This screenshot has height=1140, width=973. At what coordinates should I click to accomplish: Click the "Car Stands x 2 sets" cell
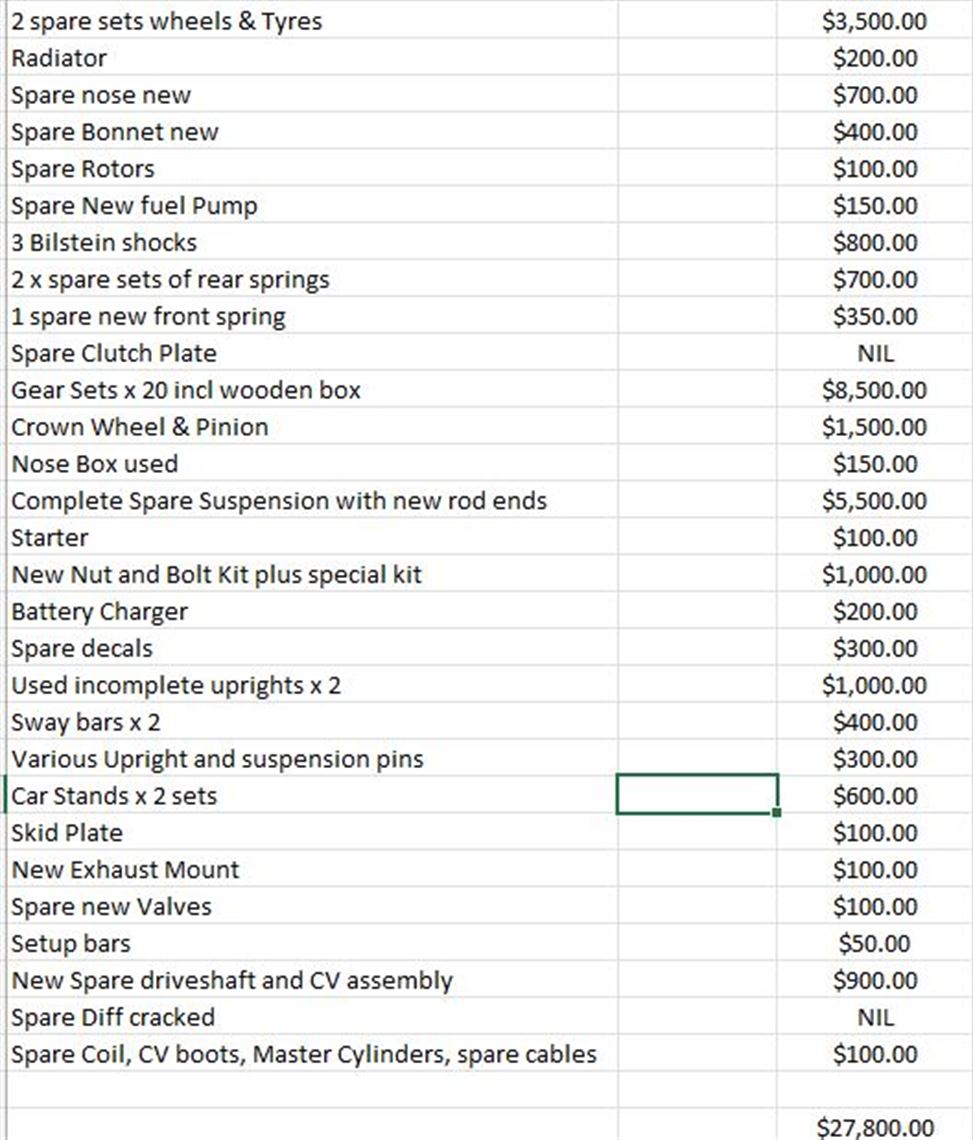click(x=114, y=796)
